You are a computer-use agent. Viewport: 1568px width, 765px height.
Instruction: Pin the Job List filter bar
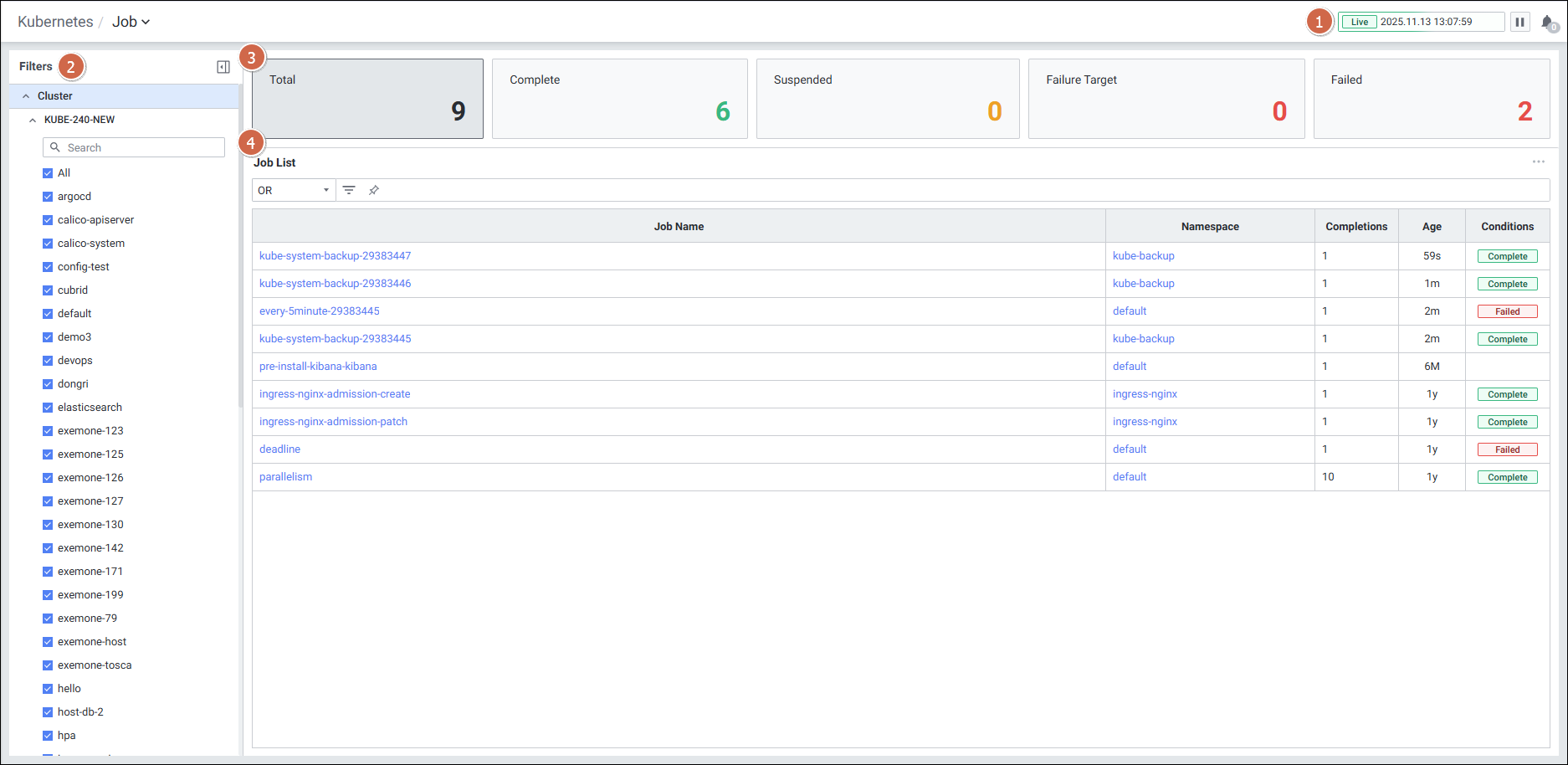(374, 190)
